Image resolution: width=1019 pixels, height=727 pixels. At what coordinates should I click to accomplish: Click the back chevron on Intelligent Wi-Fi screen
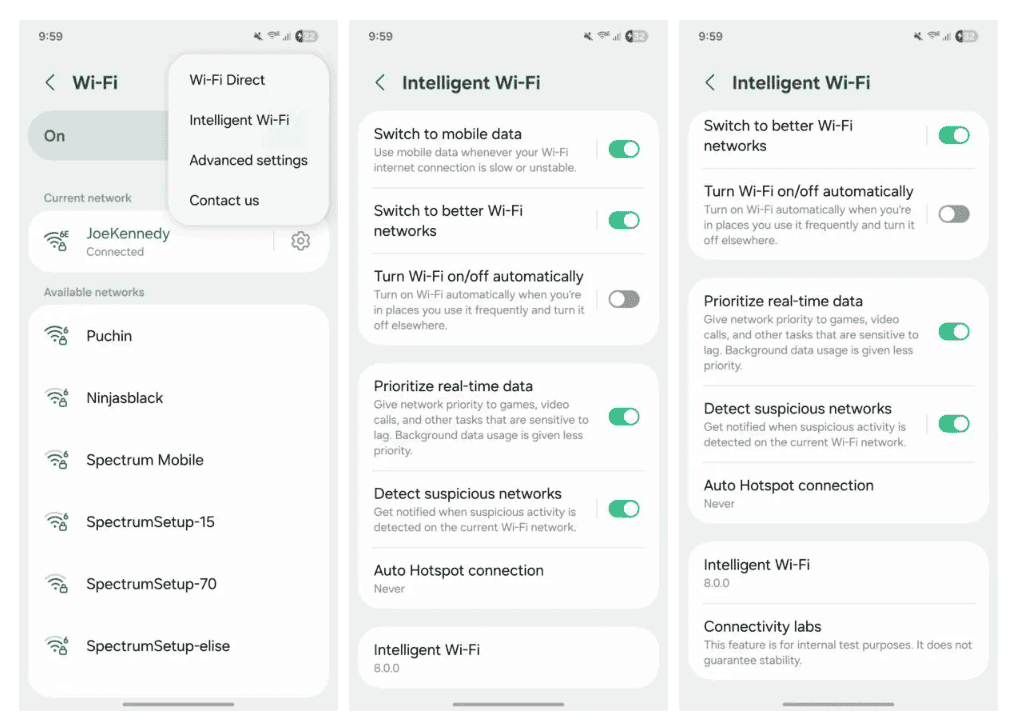coord(380,84)
